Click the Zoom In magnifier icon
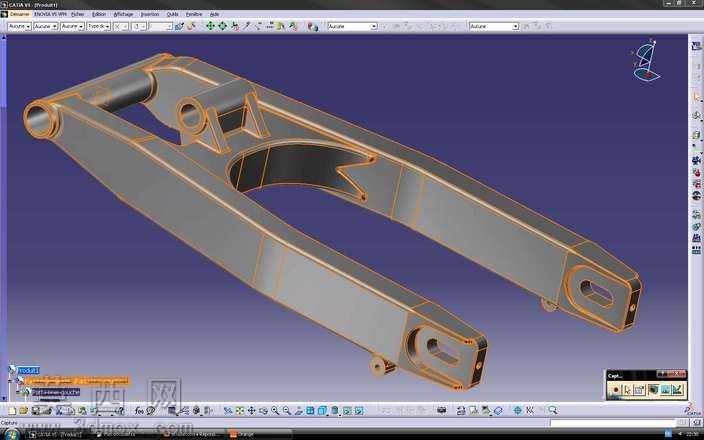The image size is (704, 440). (x=275, y=410)
